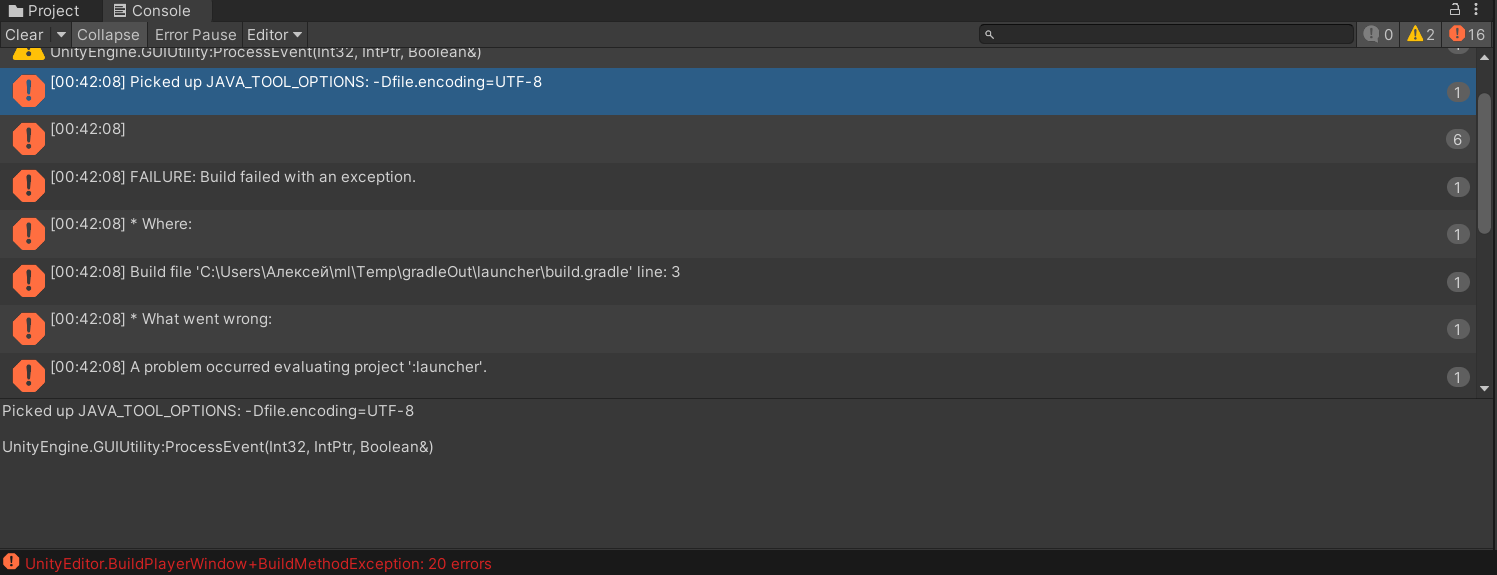Toggle error messages filter showing 16
The height and width of the screenshot is (575, 1497).
[x=1467, y=34]
